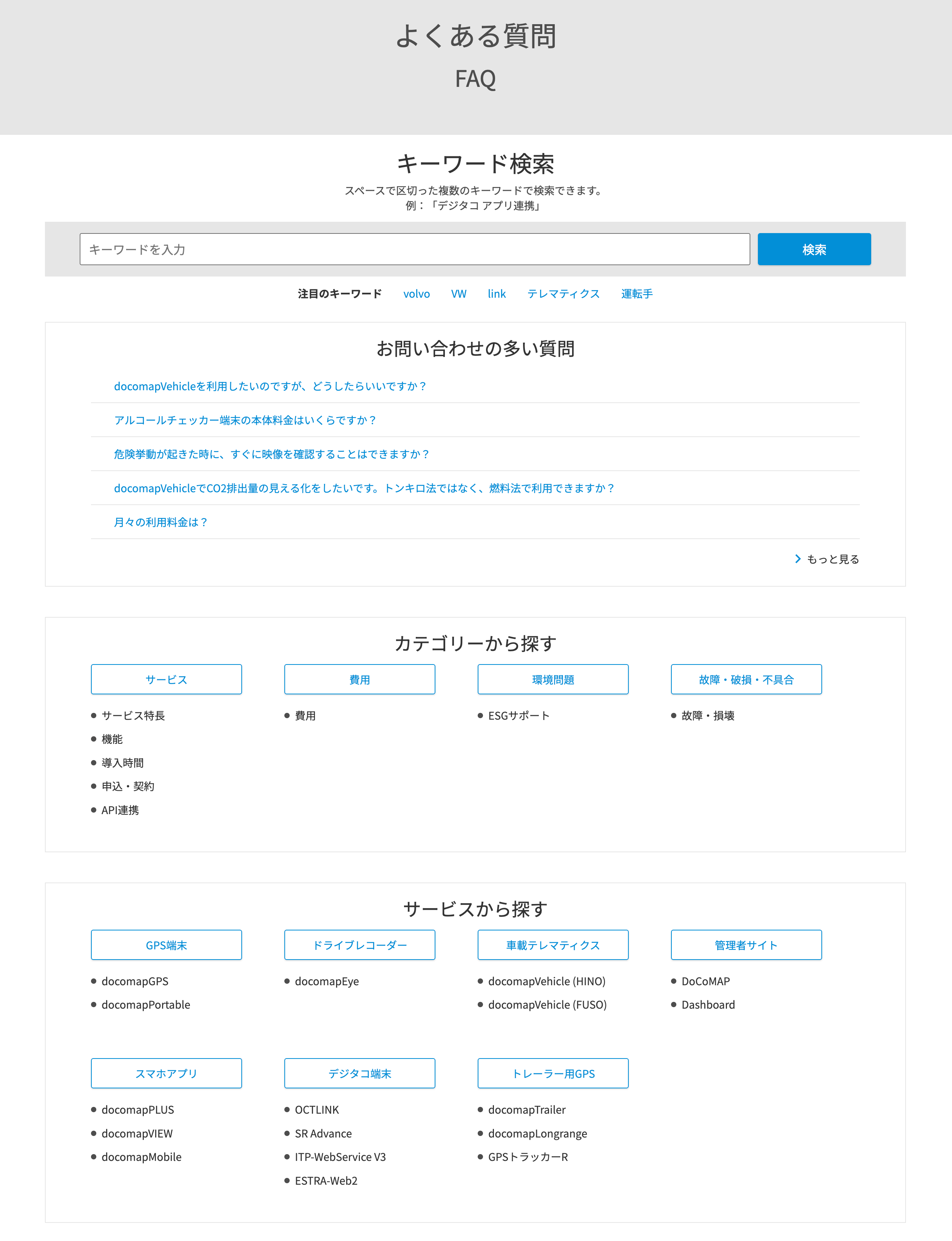
Task: Click the トレーラー用GPS service button
Action: tap(552, 1073)
